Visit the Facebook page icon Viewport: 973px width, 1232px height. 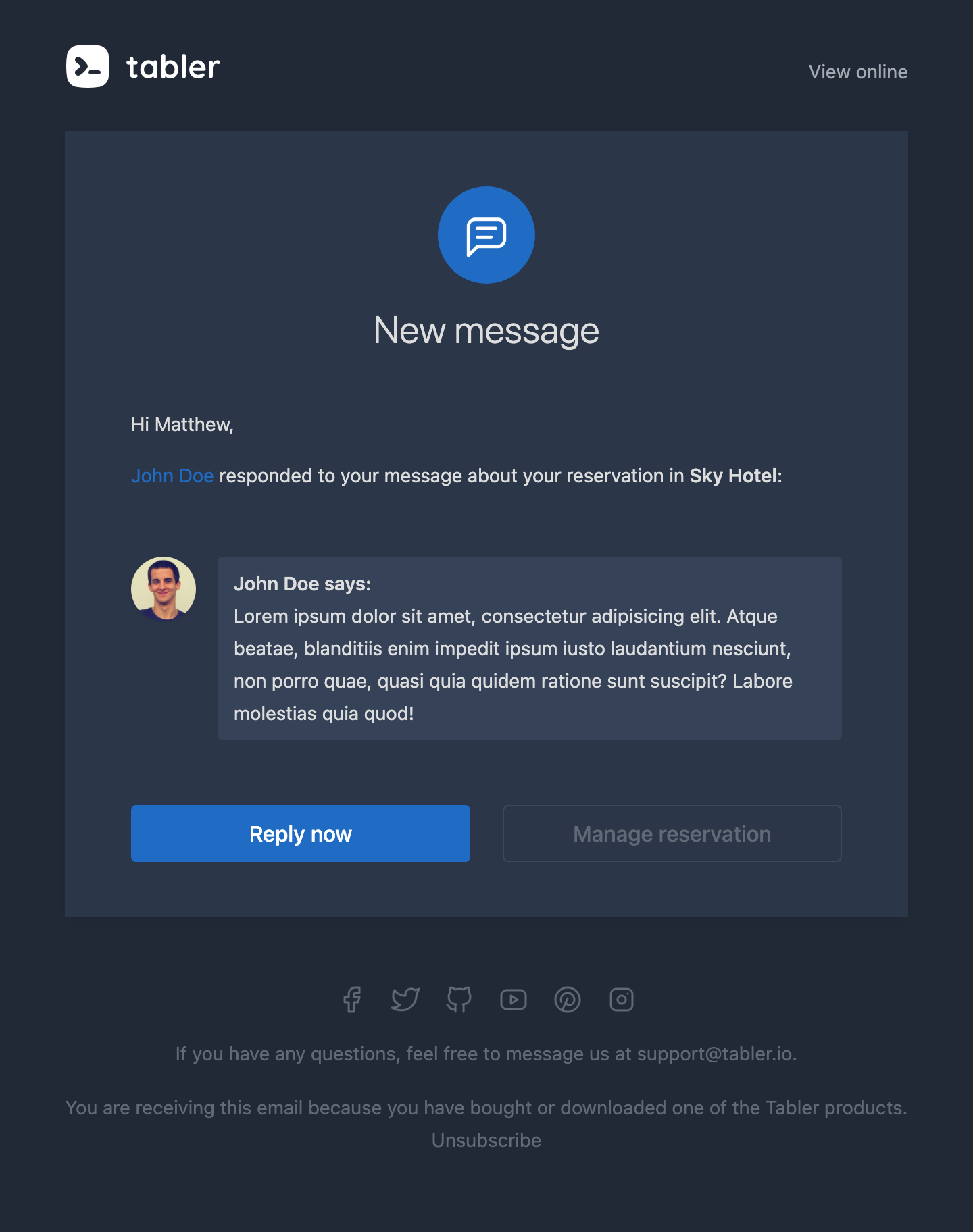(351, 1000)
